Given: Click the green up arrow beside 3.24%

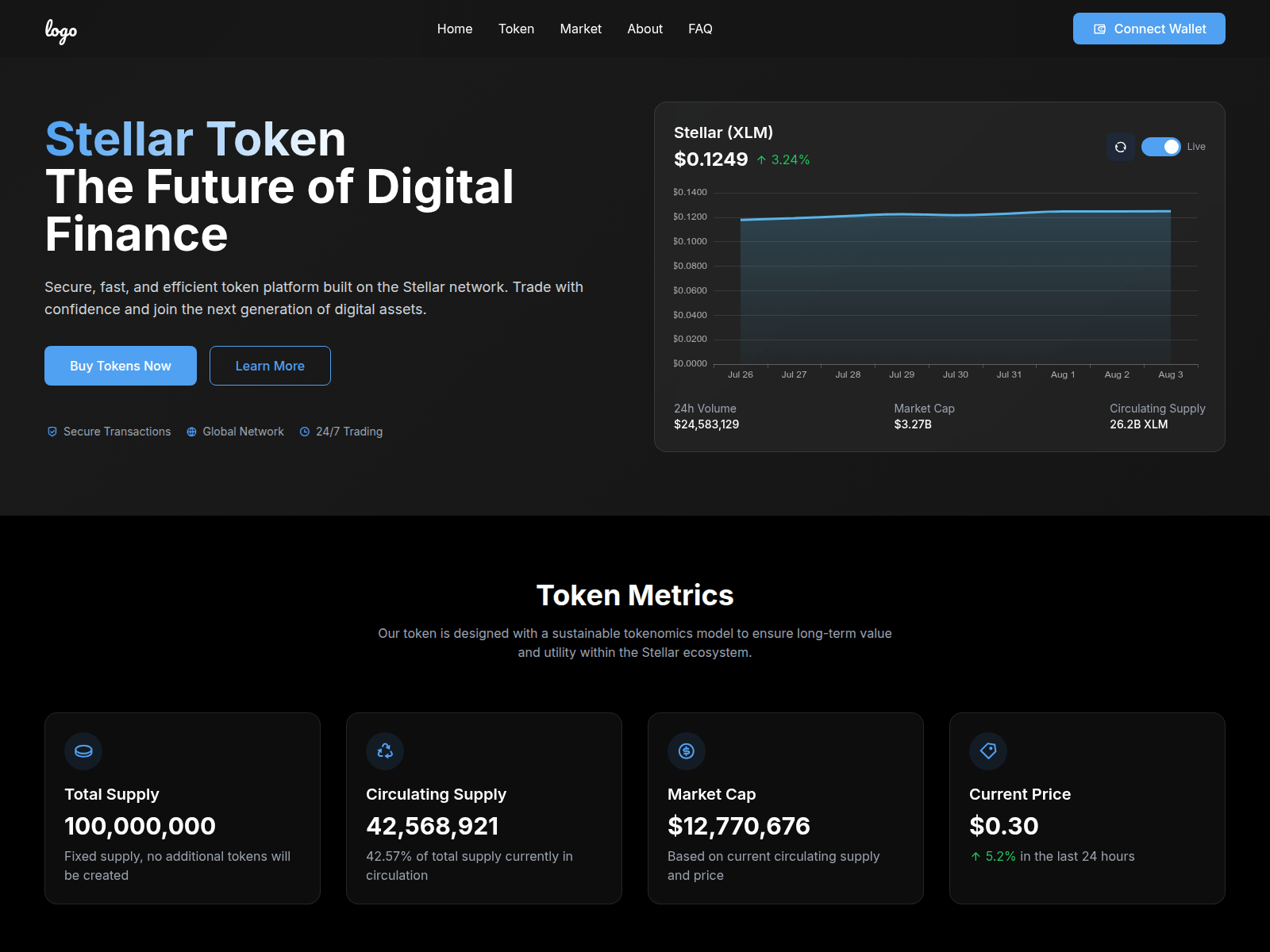Looking at the screenshot, I should 761,160.
